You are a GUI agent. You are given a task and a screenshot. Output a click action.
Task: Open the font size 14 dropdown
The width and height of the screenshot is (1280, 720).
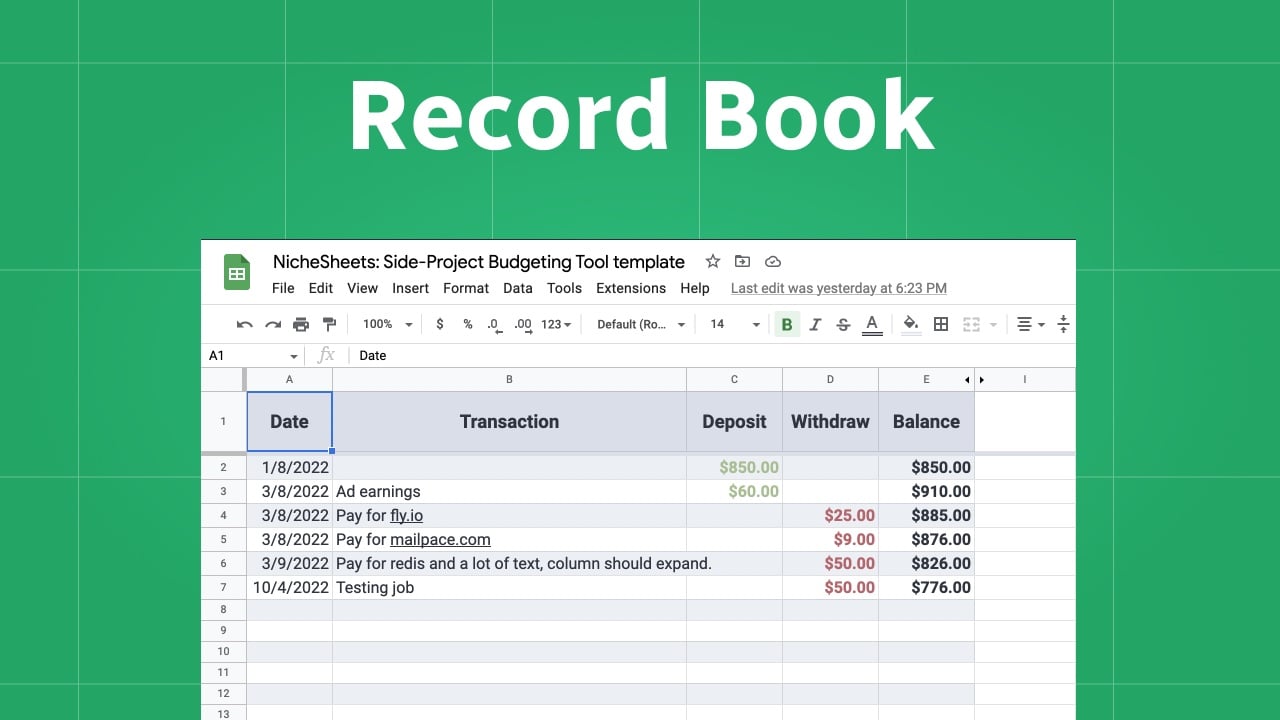pyautogui.click(x=735, y=324)
